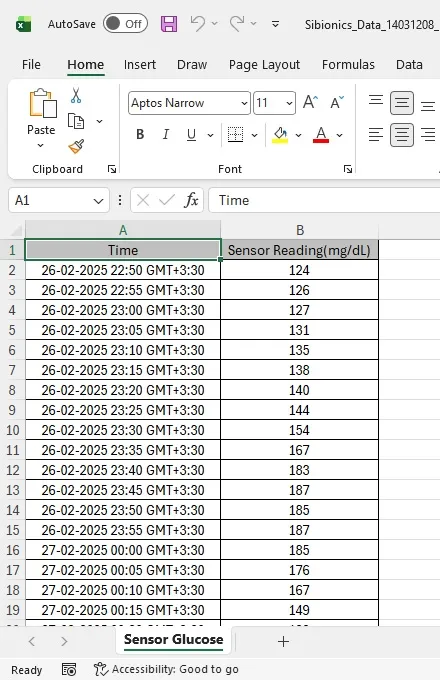Cut selection with scissors icon
Screen dimensions: 440x680
pyautogui.click(x=76, y=95)
